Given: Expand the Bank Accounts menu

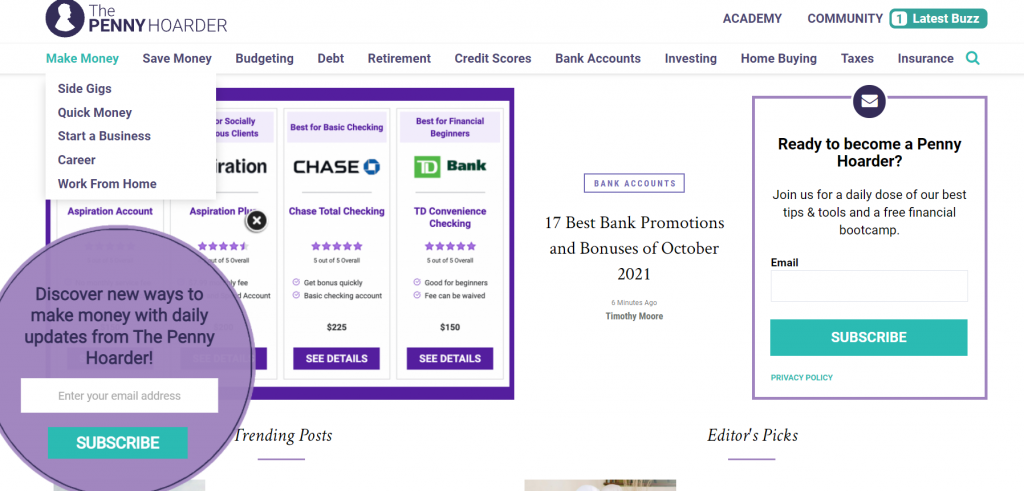Looking at the screenshot, I should coord(598,58).
